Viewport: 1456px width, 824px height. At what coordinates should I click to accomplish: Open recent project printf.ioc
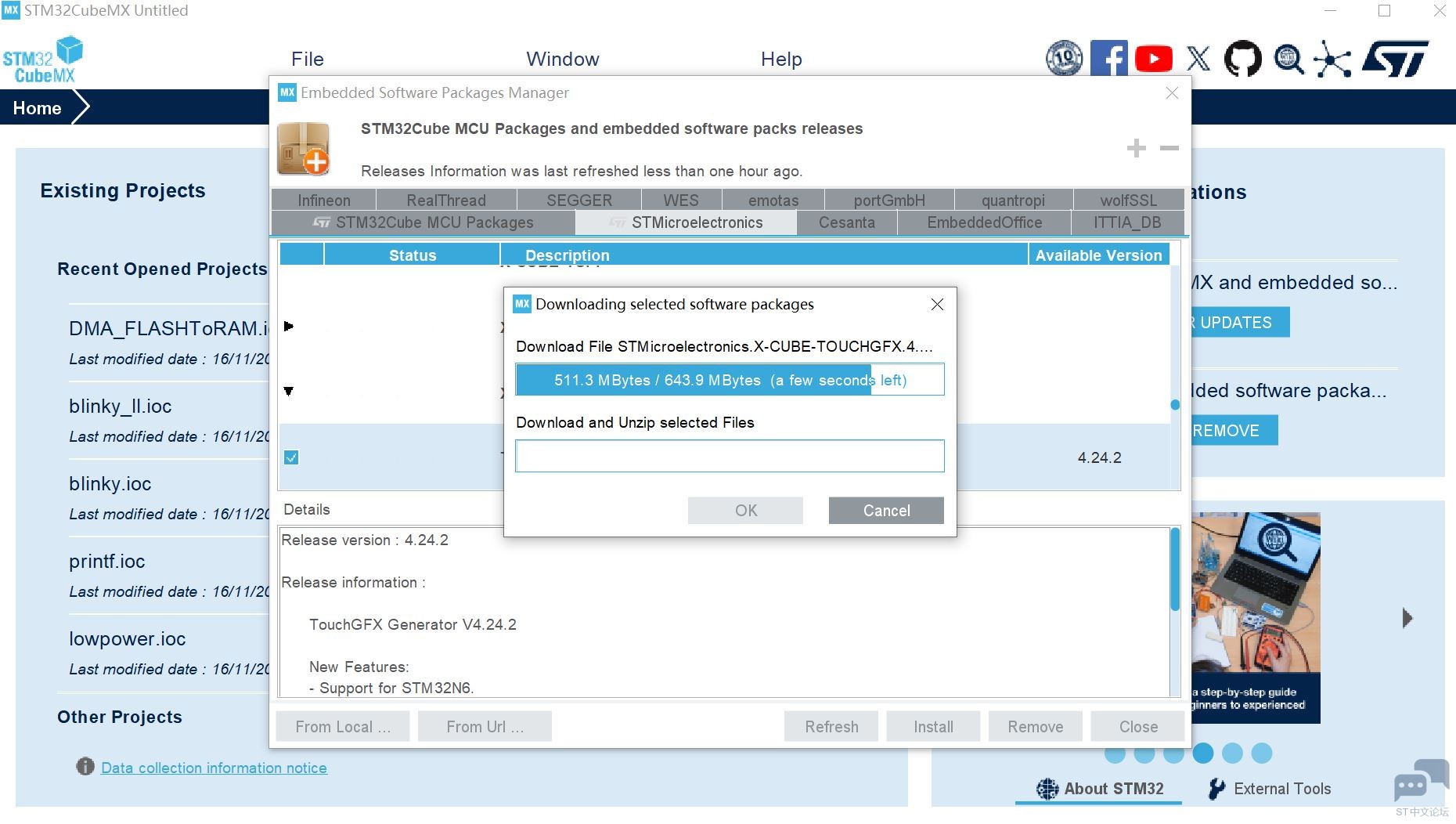click(x=106, y=561)
